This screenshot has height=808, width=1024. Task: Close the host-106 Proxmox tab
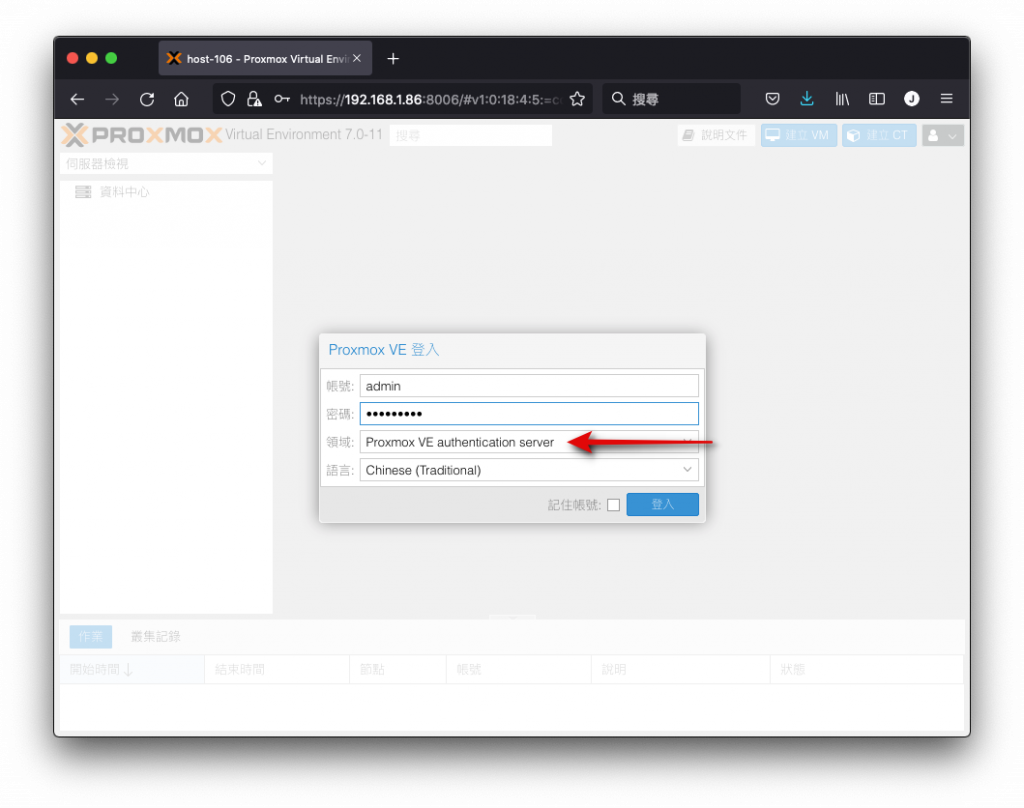(x=357, y=58)
